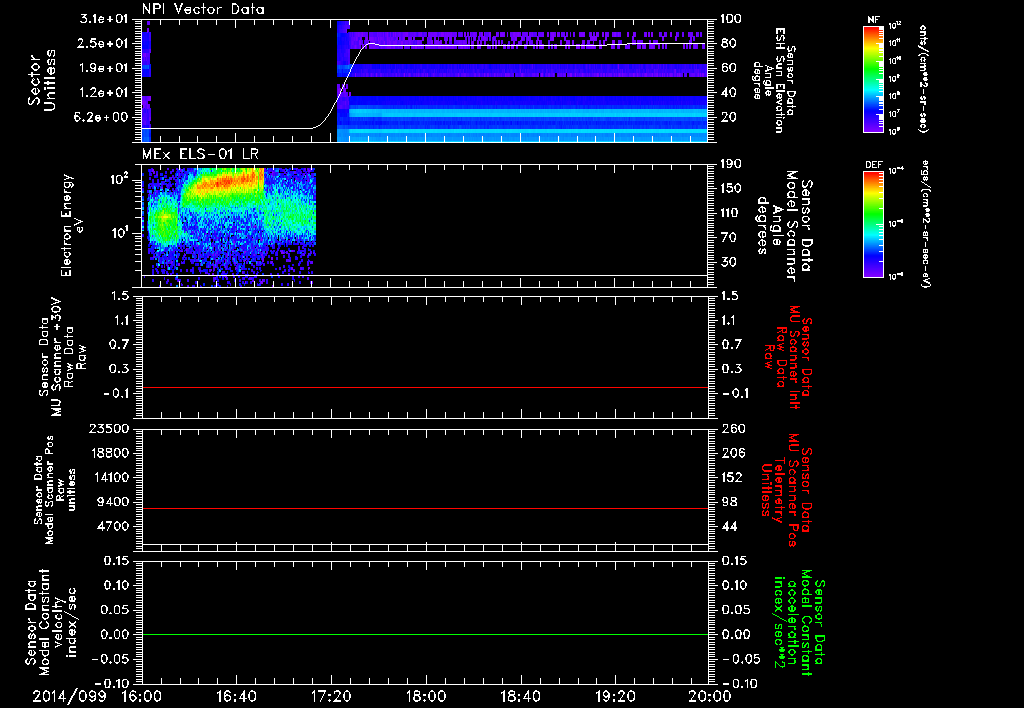Click the 2014/099 date label

coord(68,695)
